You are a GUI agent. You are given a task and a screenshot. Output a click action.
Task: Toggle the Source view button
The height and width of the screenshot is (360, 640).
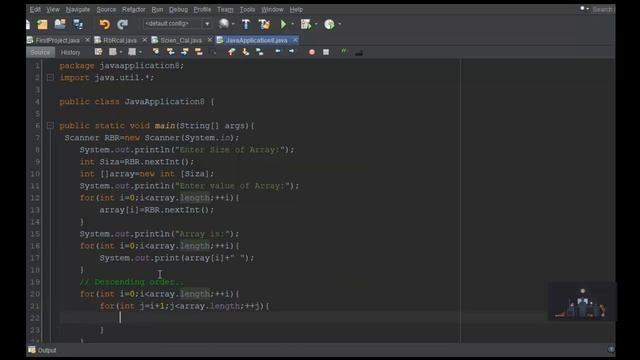tap(40, 52)
